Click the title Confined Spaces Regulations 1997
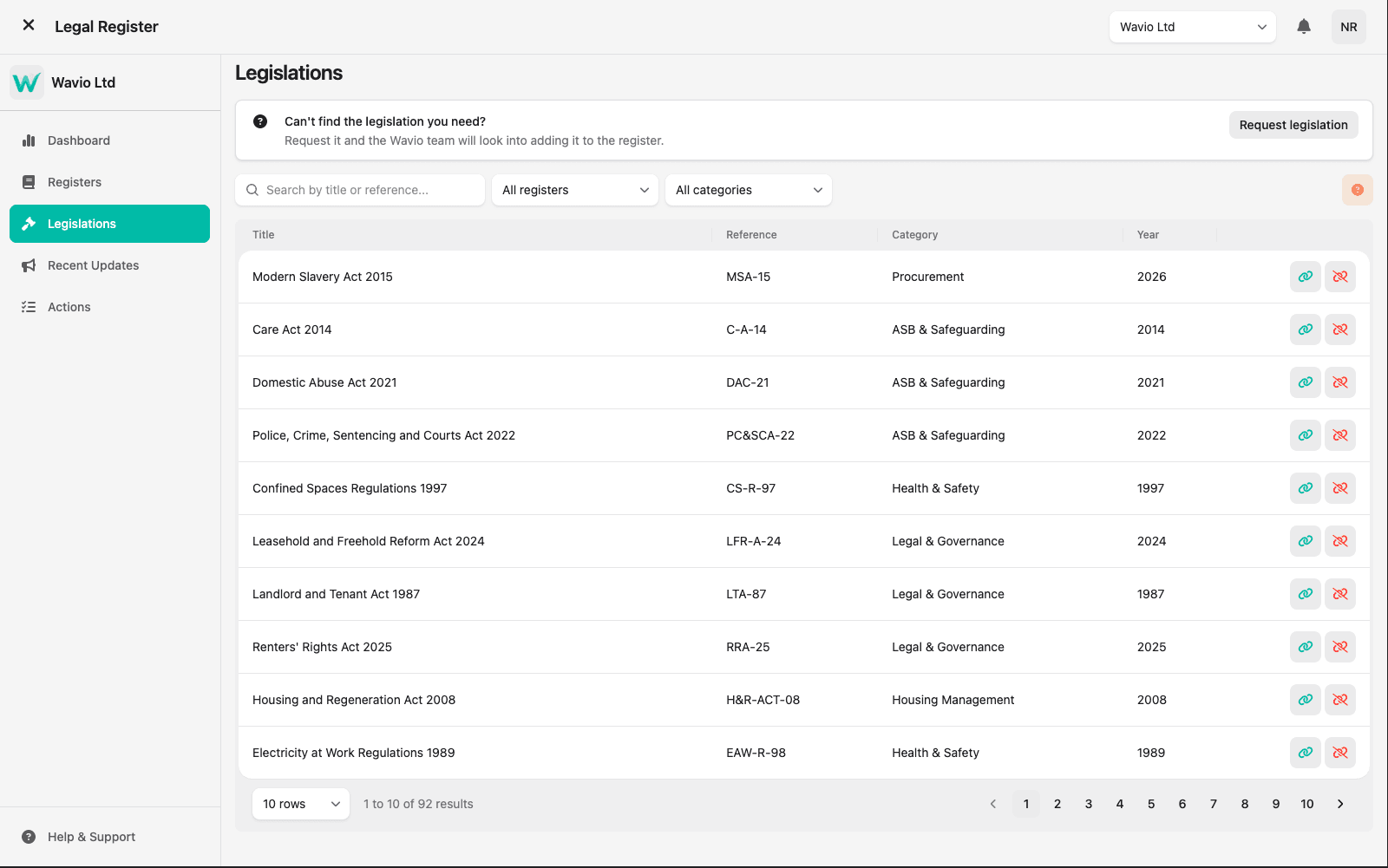 350,488
